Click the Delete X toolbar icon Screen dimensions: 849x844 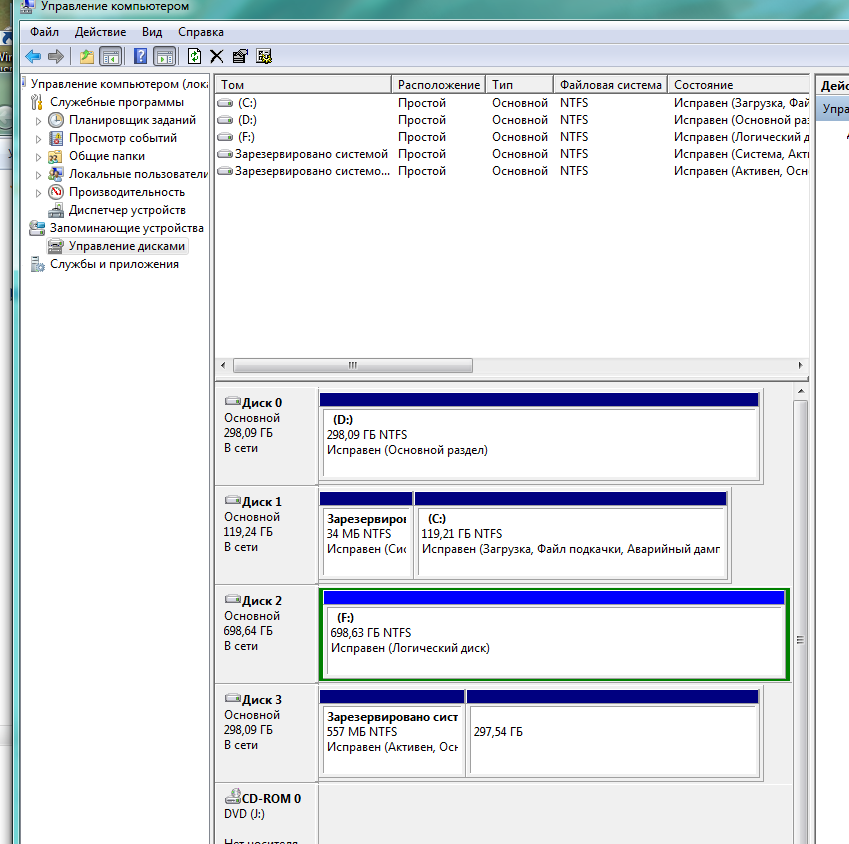[216, 56]
